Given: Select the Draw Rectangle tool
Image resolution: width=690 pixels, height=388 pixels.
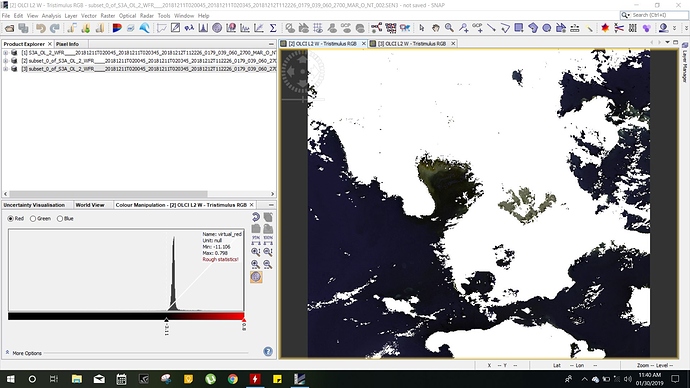Looking at the screenshot, I should 519,28.
